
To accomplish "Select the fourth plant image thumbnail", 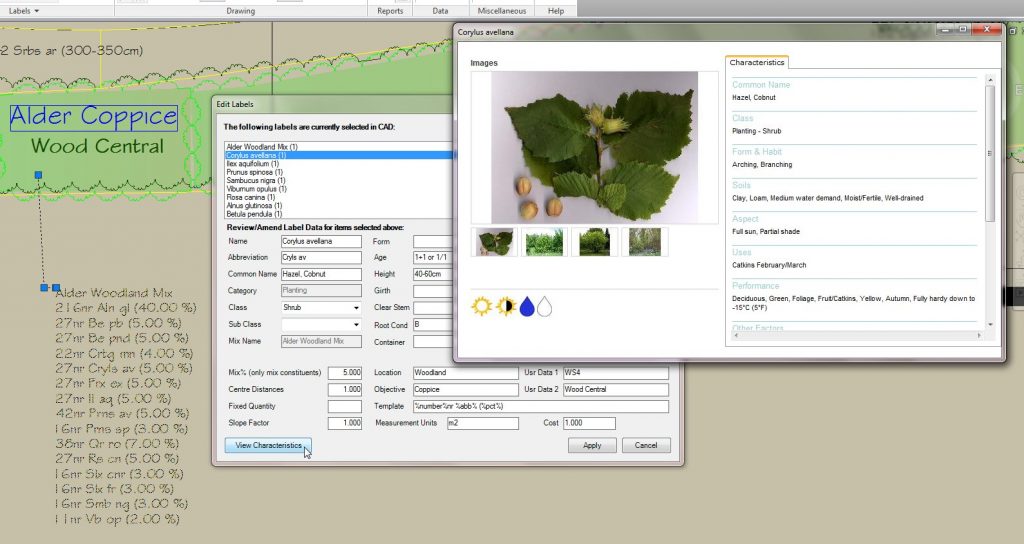I will pyautogui.click(x=644, y=242).
